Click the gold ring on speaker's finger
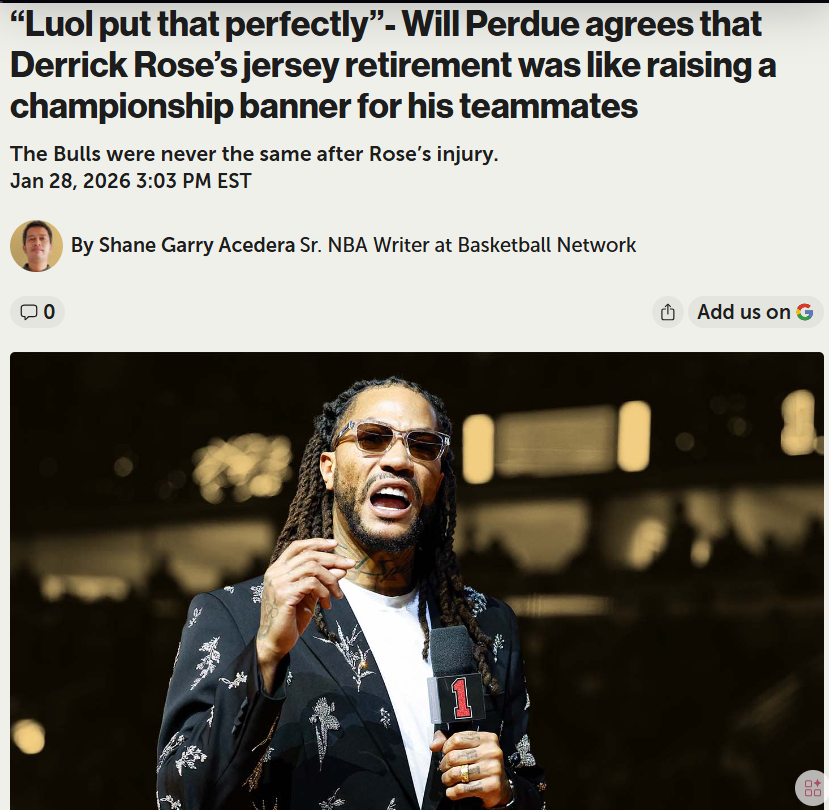 click(464, 774)
